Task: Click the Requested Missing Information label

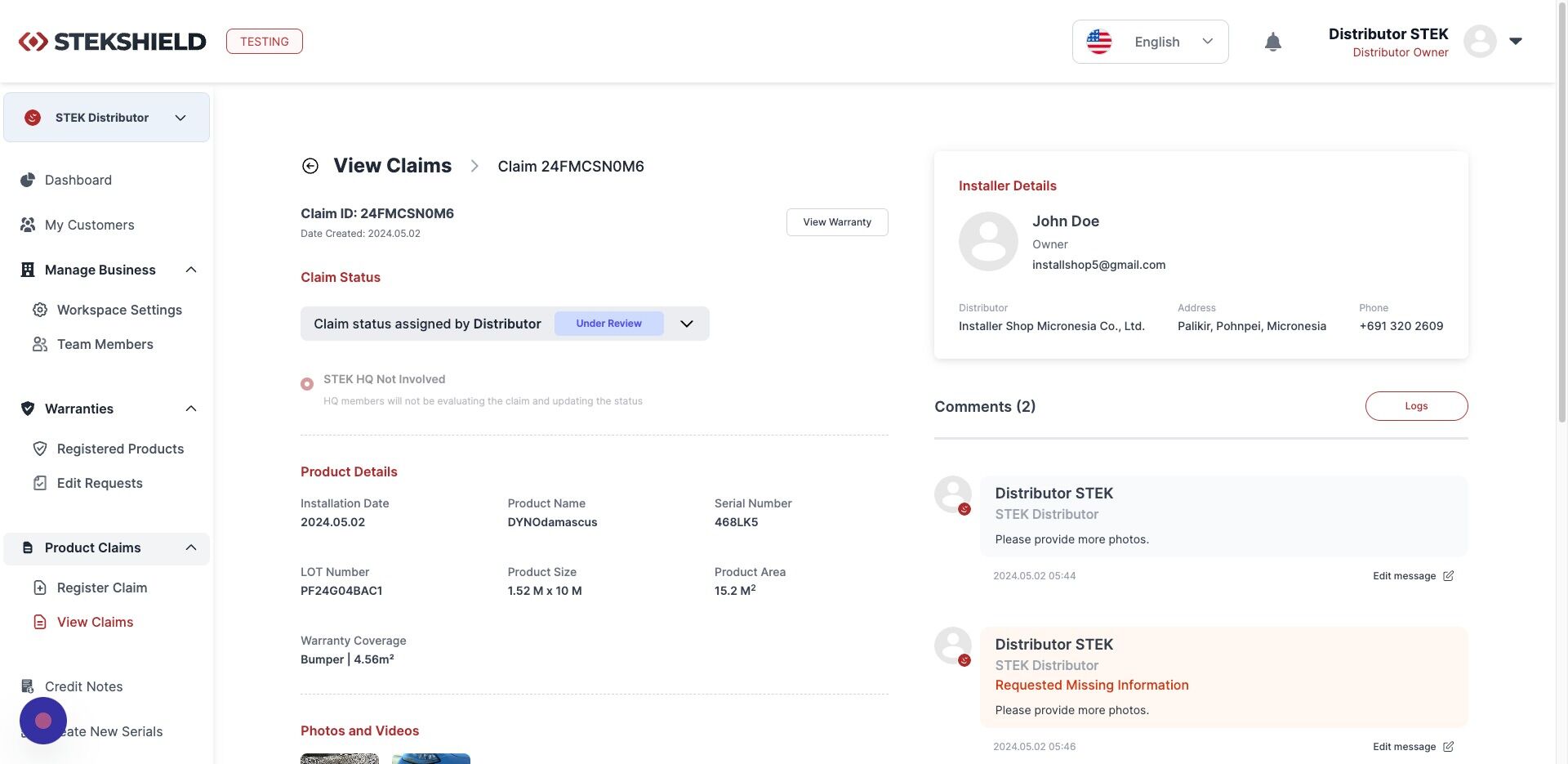Action: 1092,686
